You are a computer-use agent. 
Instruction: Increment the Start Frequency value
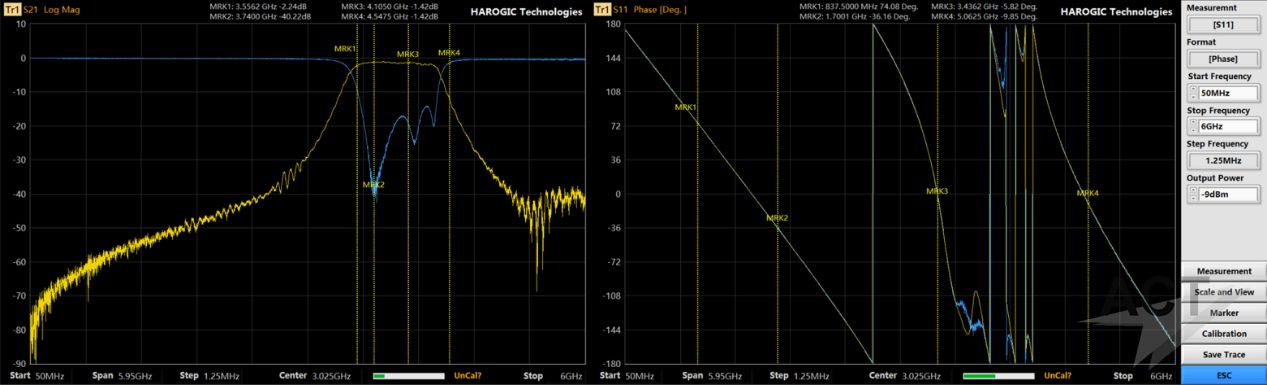1192,89
